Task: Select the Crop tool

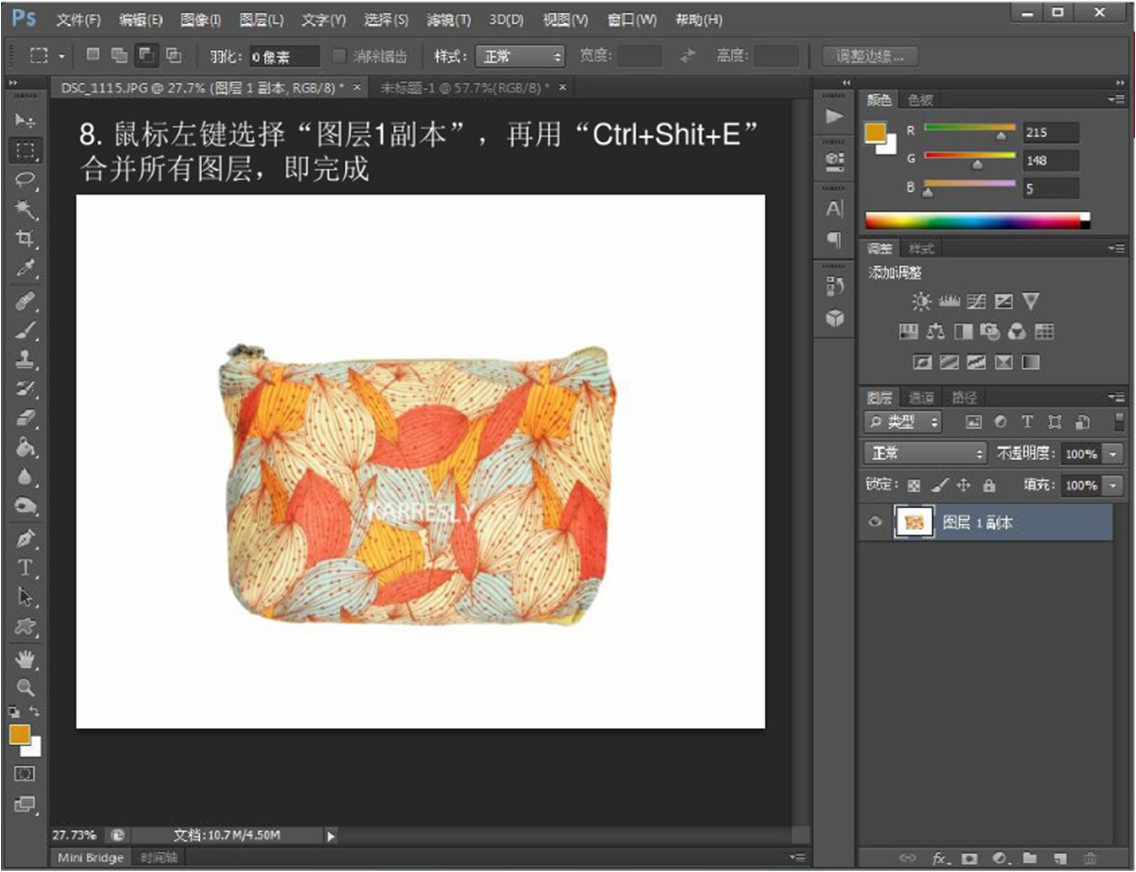Action: [25, 238]
